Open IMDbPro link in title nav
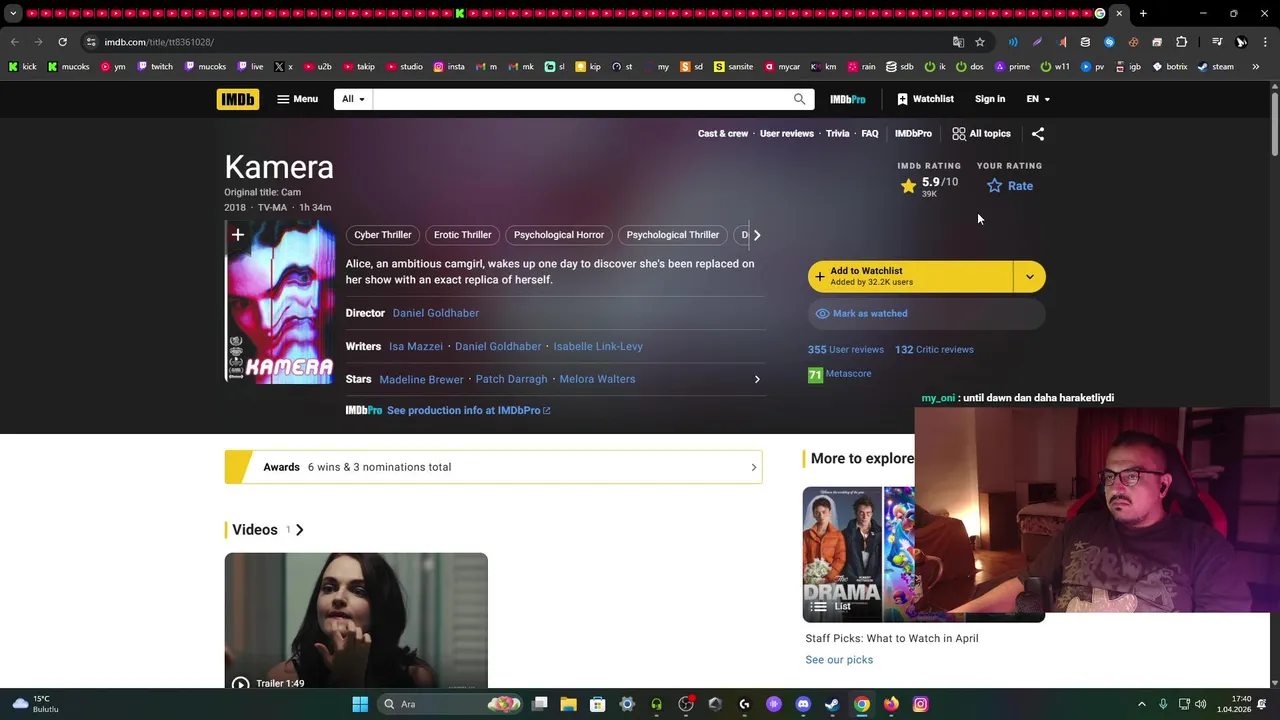 coord(913,133)
